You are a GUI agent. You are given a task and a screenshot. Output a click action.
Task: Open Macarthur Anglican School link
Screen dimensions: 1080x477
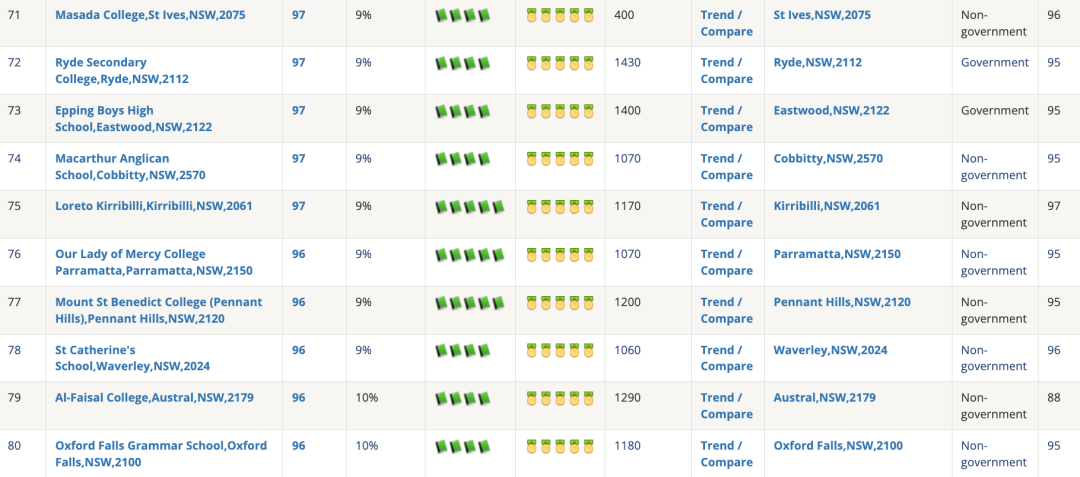click(x=130, y=167)
